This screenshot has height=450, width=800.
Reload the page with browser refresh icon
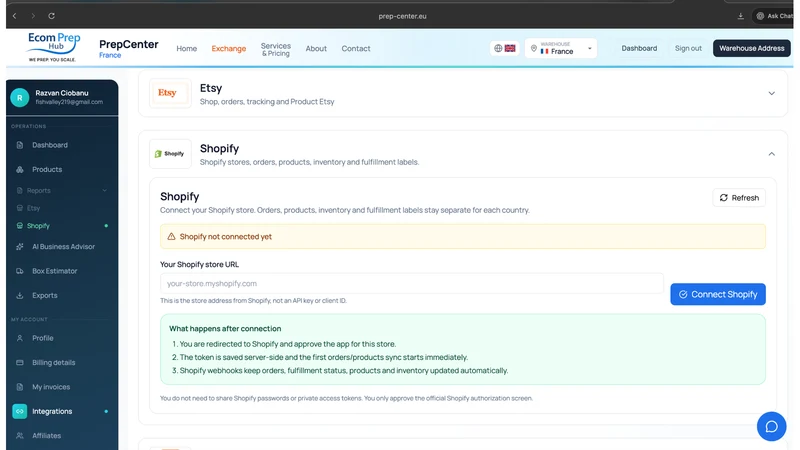52,16
